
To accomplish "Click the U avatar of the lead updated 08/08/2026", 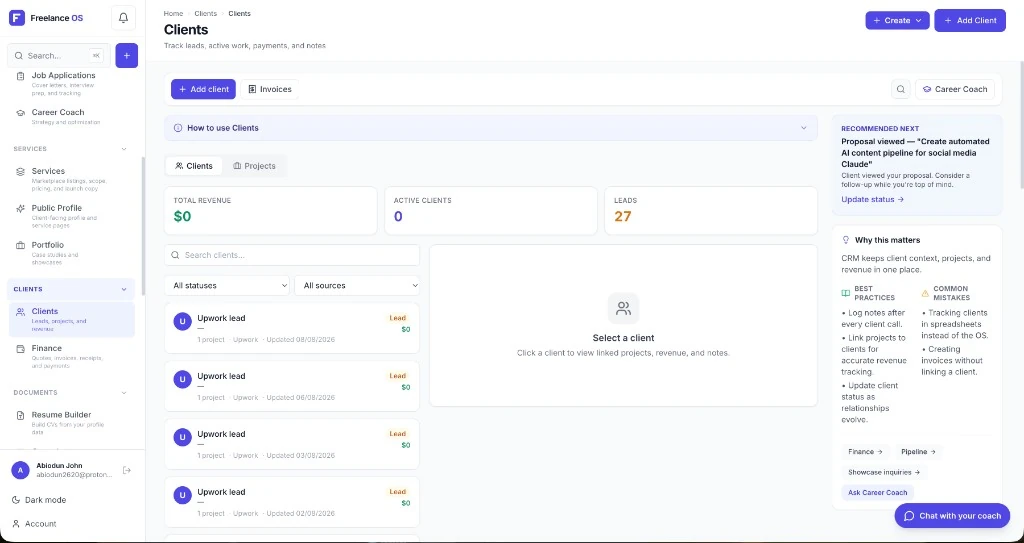I will 183,321.
